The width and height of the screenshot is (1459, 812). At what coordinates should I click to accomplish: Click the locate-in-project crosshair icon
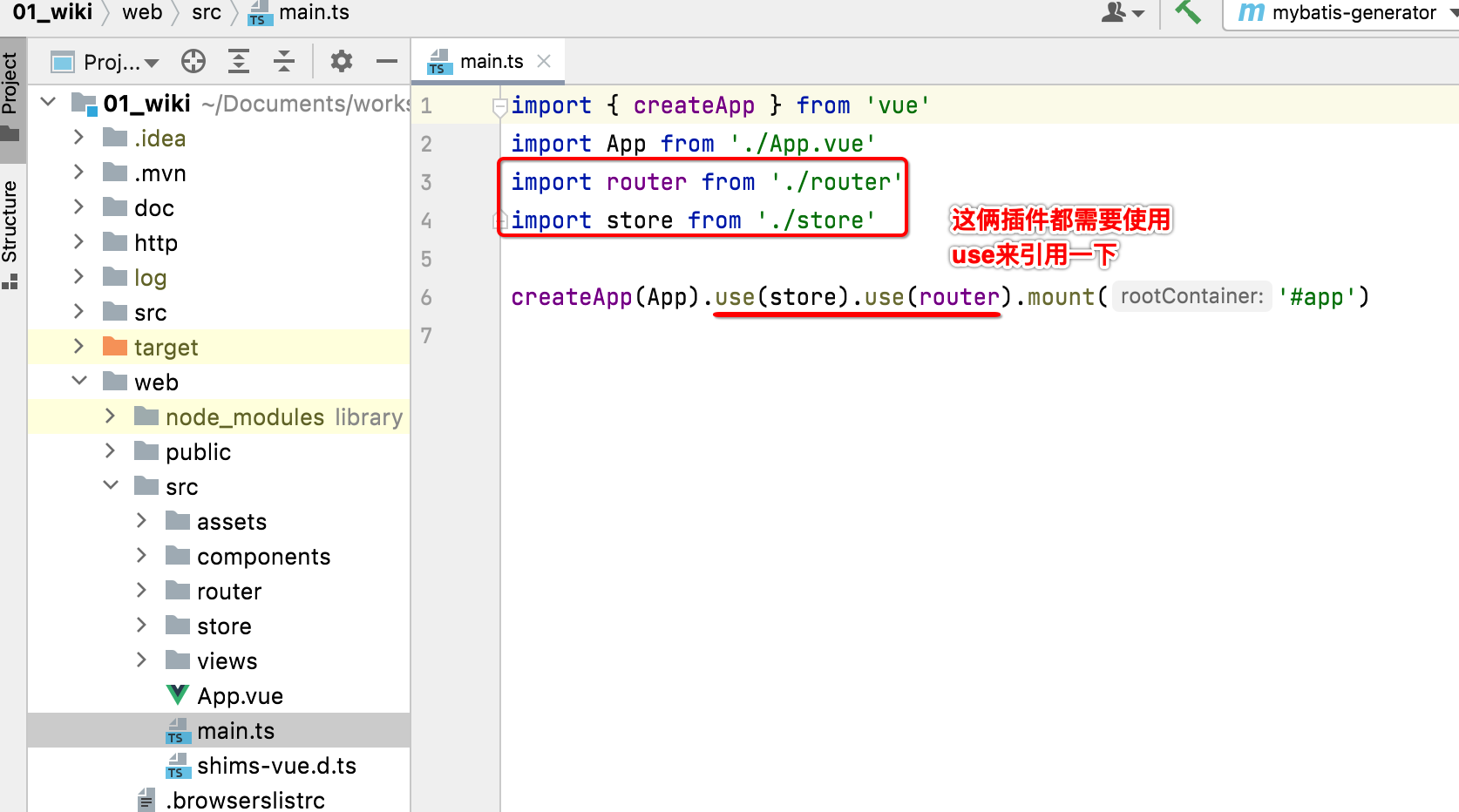(x=193, y=61)
